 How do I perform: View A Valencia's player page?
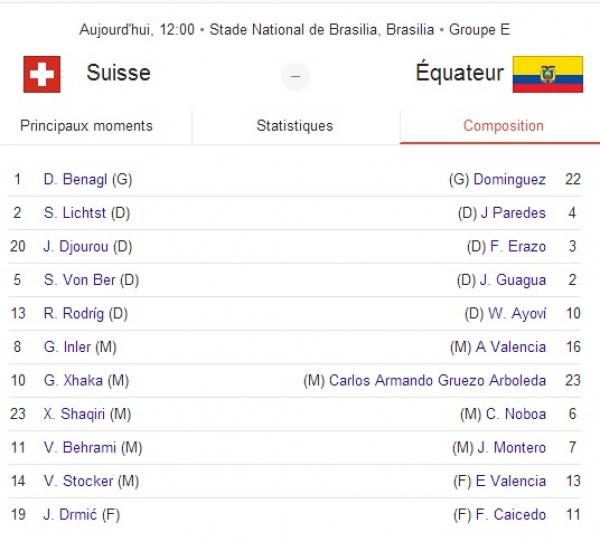[511, 347]
